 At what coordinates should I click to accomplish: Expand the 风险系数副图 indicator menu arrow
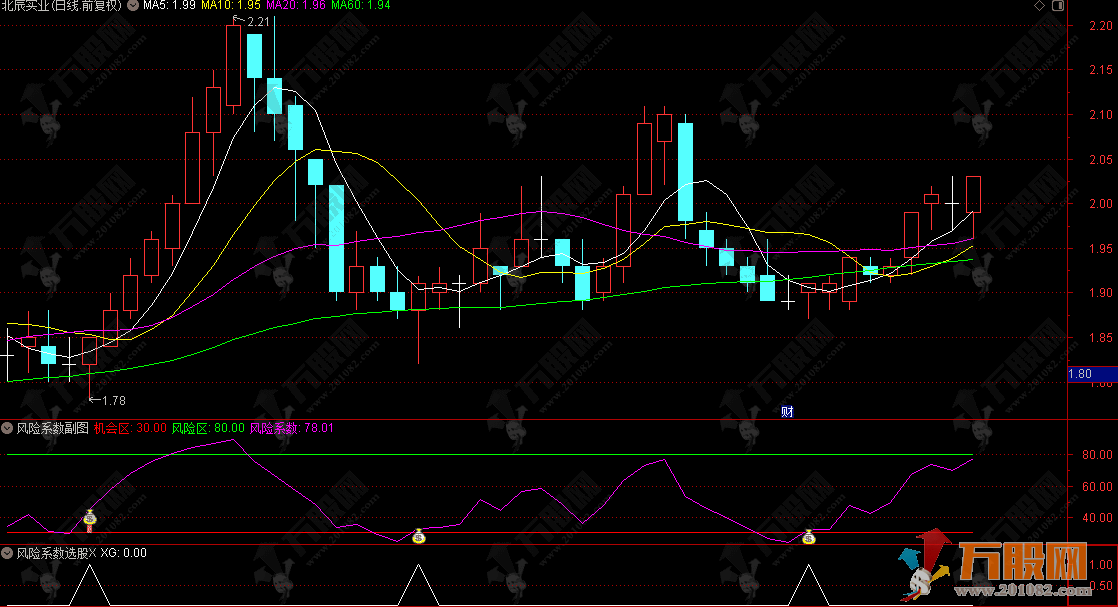(8, 428)
